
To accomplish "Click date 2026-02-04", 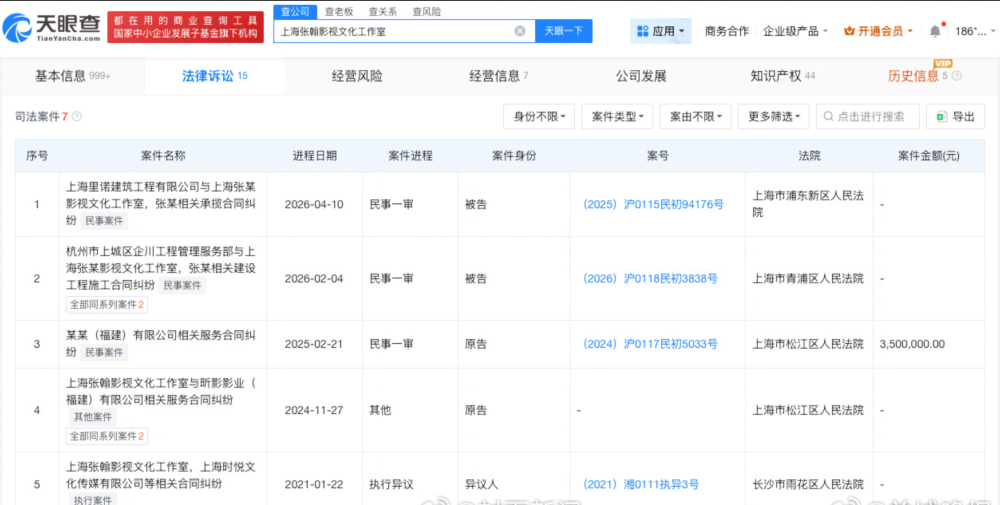I will (314, 278).
